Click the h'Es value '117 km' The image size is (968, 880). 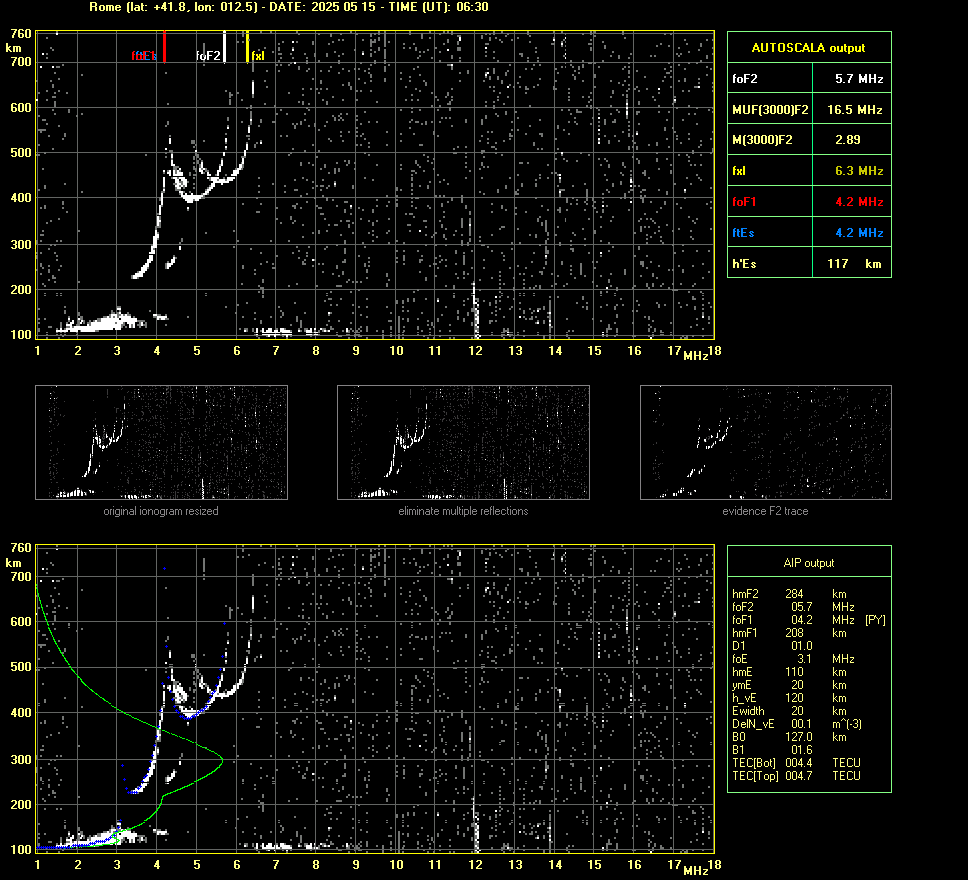(854, 264)
